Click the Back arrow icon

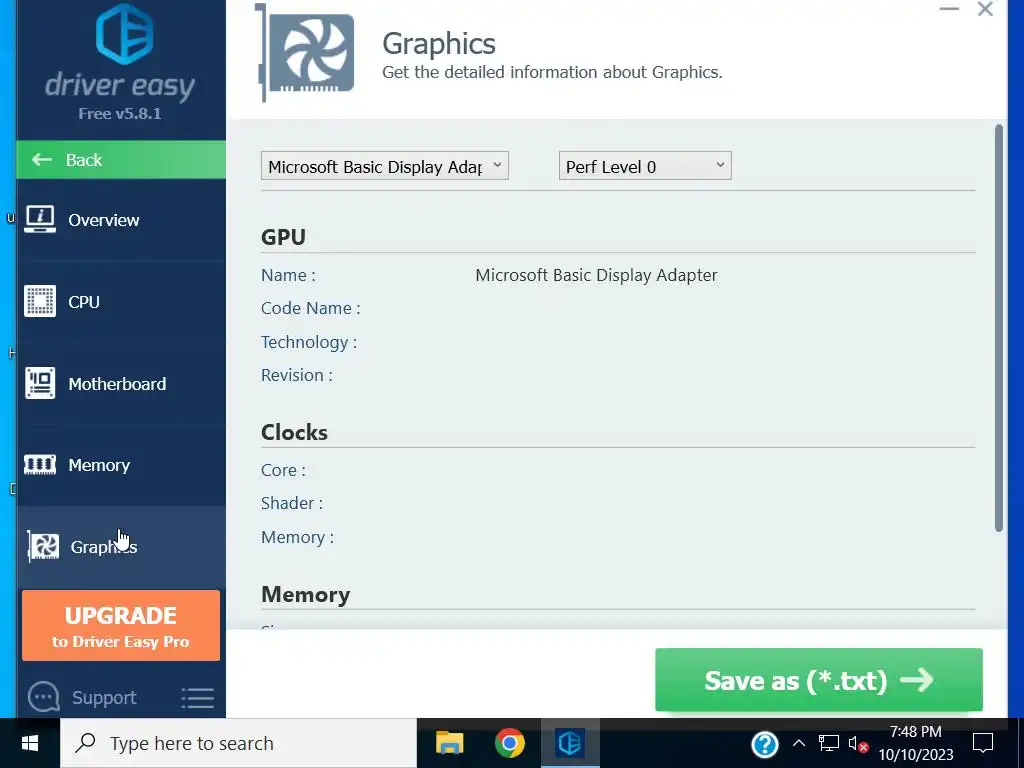tap(42, 159)
